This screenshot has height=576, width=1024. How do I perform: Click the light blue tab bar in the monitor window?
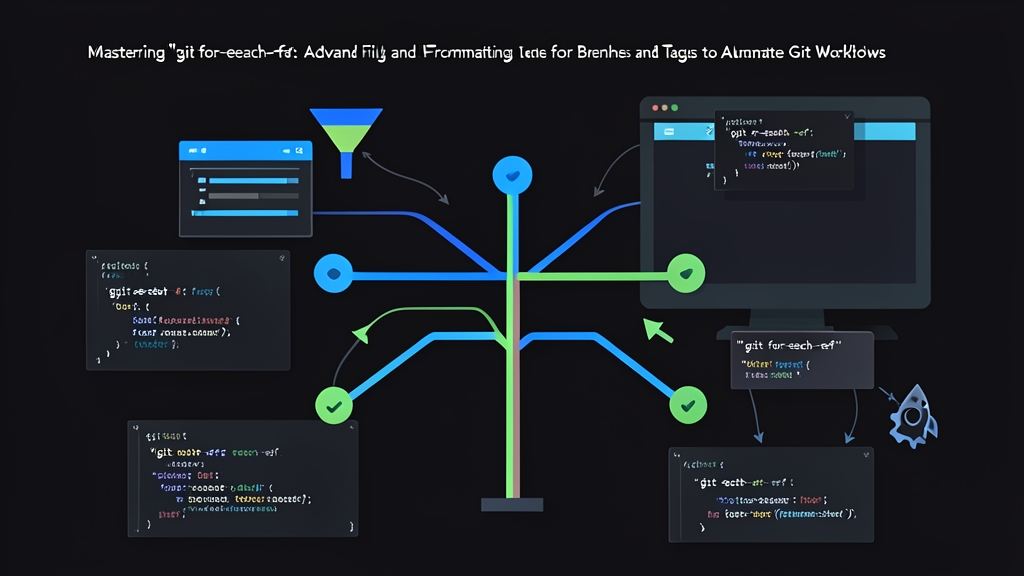[784, 131]
